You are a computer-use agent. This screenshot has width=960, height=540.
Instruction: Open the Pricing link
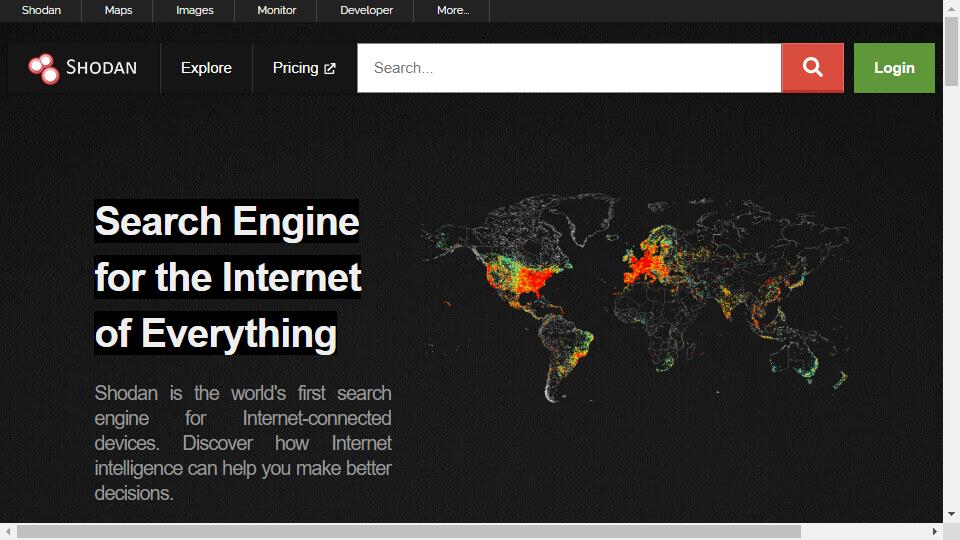coord(304,68)
